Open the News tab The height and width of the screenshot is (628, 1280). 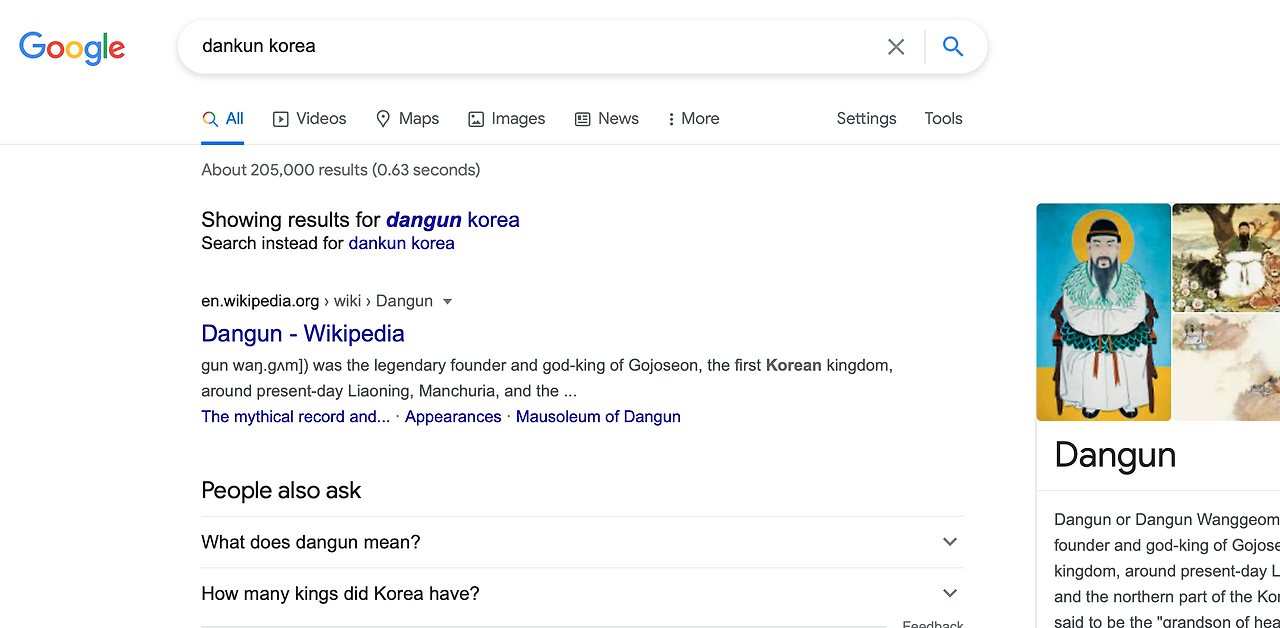(x=606, y=118)
